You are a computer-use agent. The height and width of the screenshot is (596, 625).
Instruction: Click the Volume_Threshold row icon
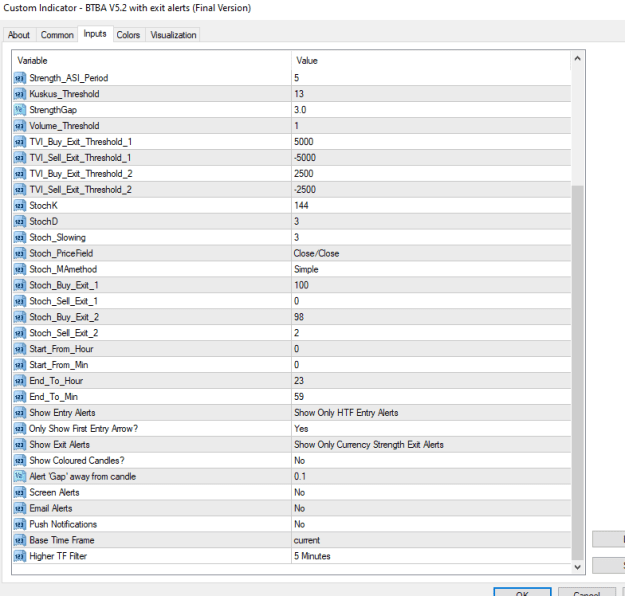coord(20,126)
